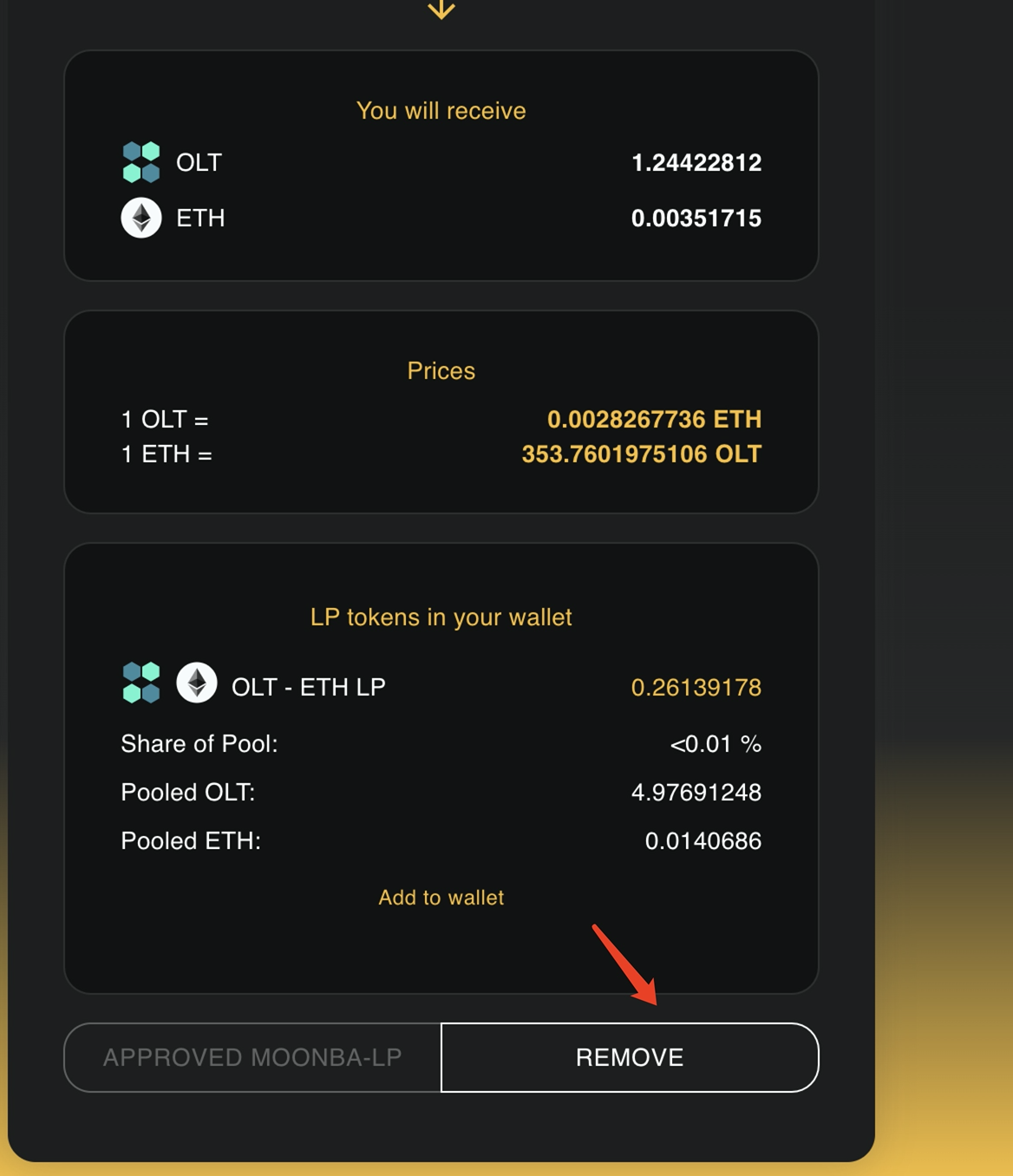Click the APPROVED MOONBA-LP button
The height and width of the screenshot is (1176, 1013).
252,1057
